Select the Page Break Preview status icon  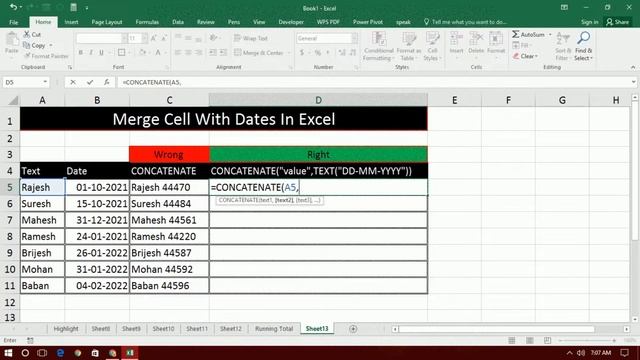coord(547,340)
